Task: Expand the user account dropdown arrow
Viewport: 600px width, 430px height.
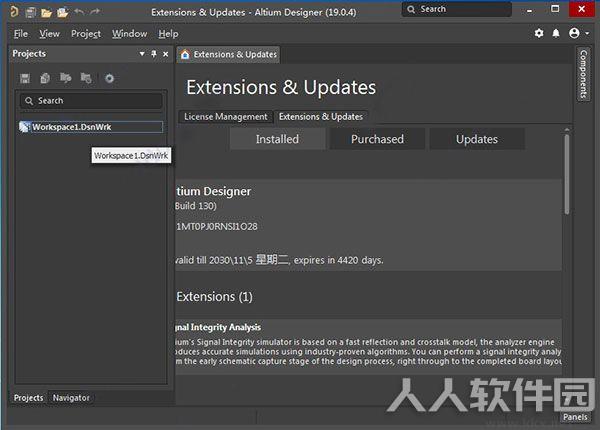Action: point(587,34)
